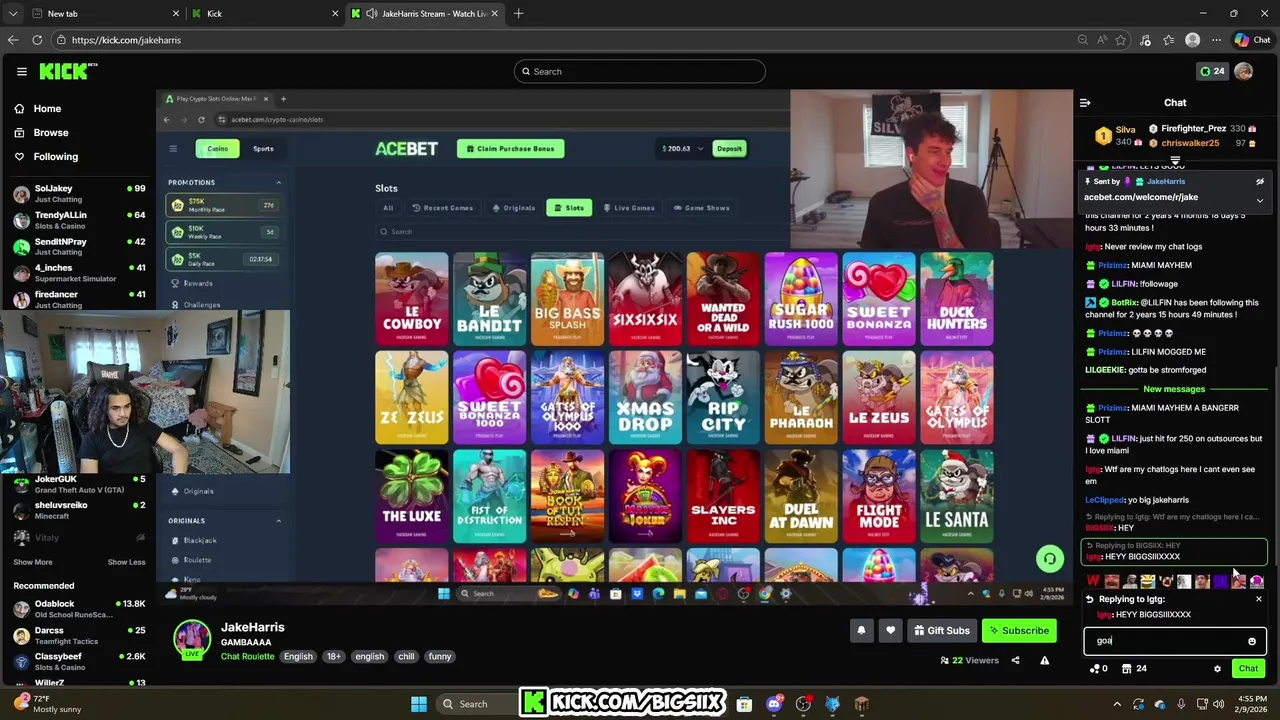Click the Claim Purchase Bonus button in the stream
The image size is (1280, 720).
point(511,148)
